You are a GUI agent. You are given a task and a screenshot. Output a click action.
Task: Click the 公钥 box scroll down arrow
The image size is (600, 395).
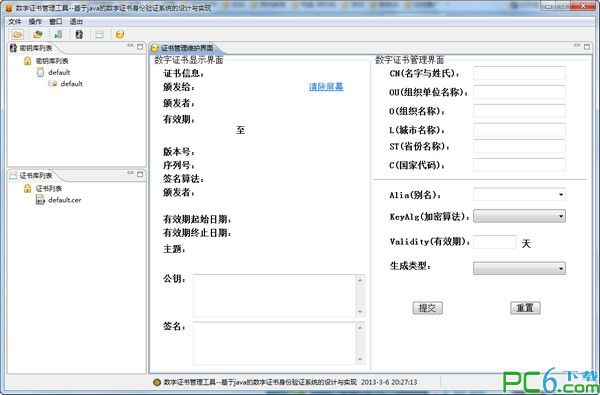(x=360, y=312)
